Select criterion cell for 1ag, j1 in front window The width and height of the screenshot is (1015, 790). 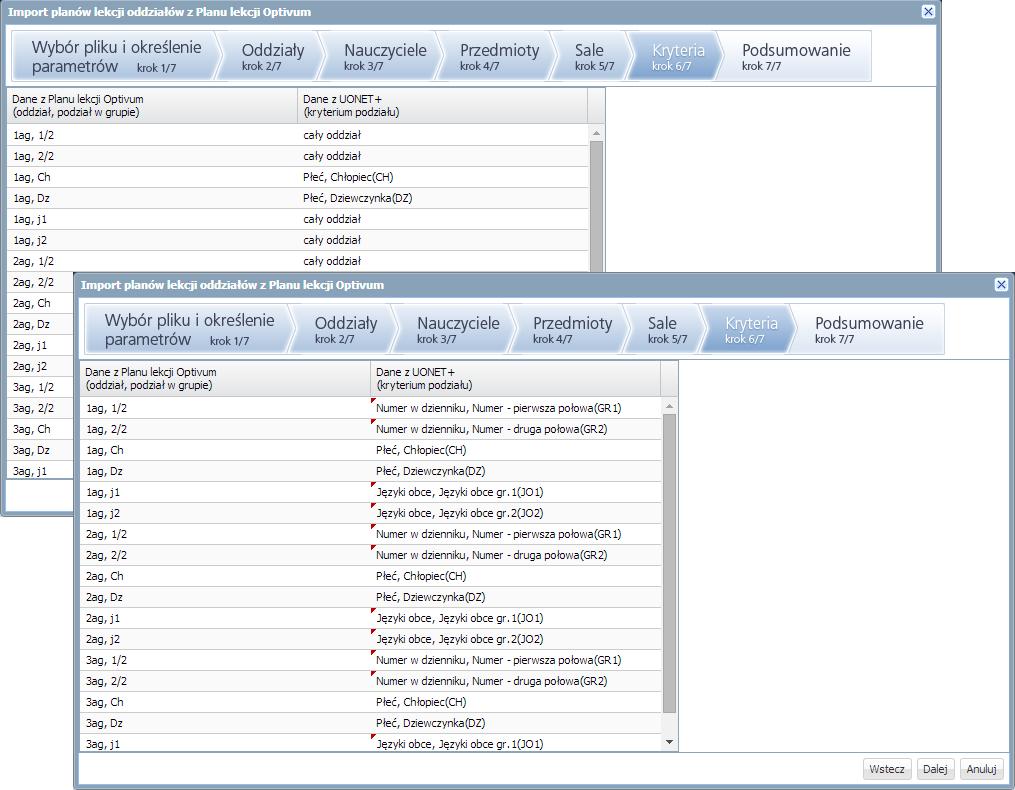[x=515, y=492]
